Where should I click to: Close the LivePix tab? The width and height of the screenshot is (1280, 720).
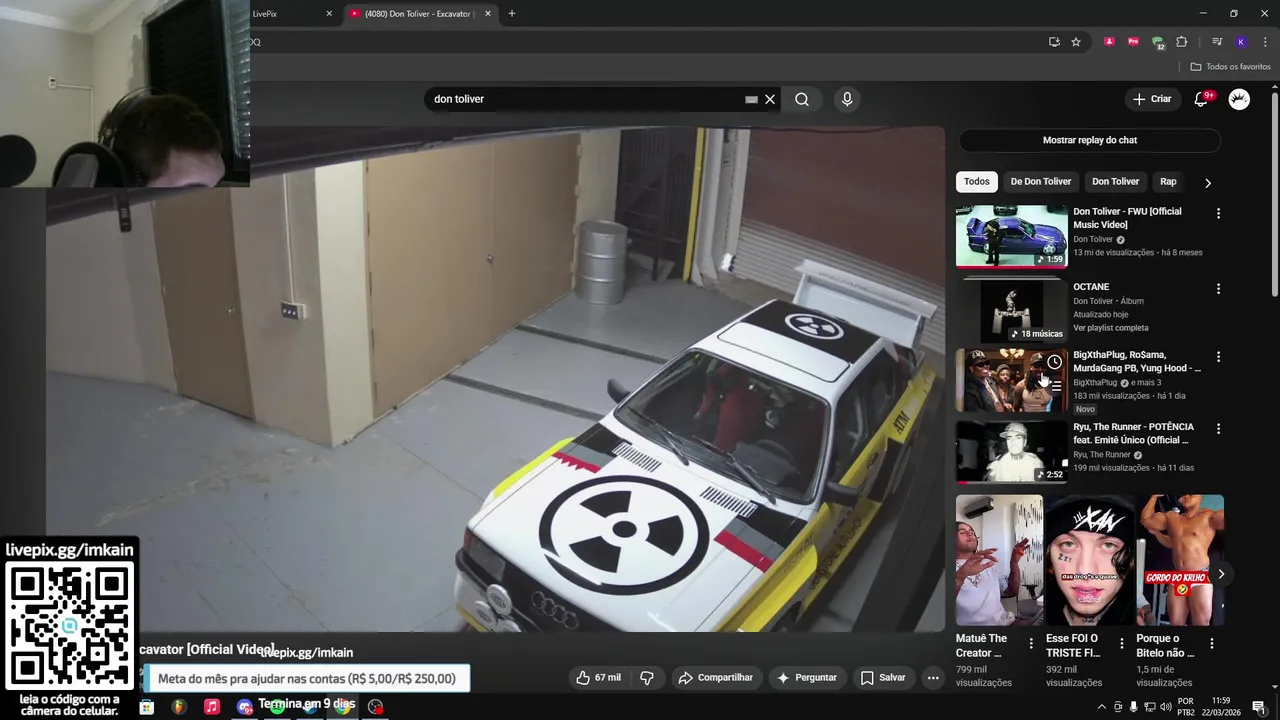[329, 14]
